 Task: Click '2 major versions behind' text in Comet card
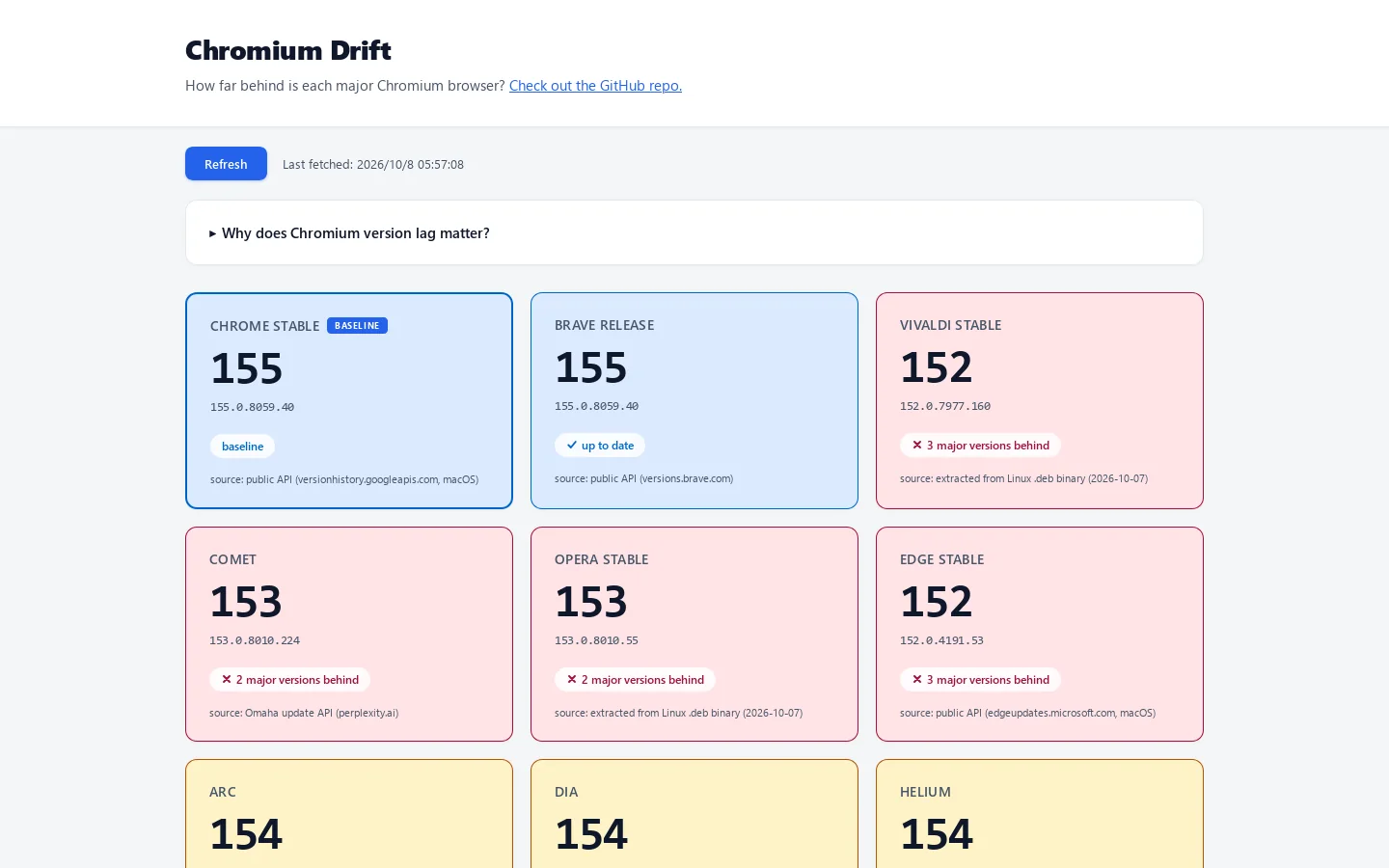pos(297,680)
